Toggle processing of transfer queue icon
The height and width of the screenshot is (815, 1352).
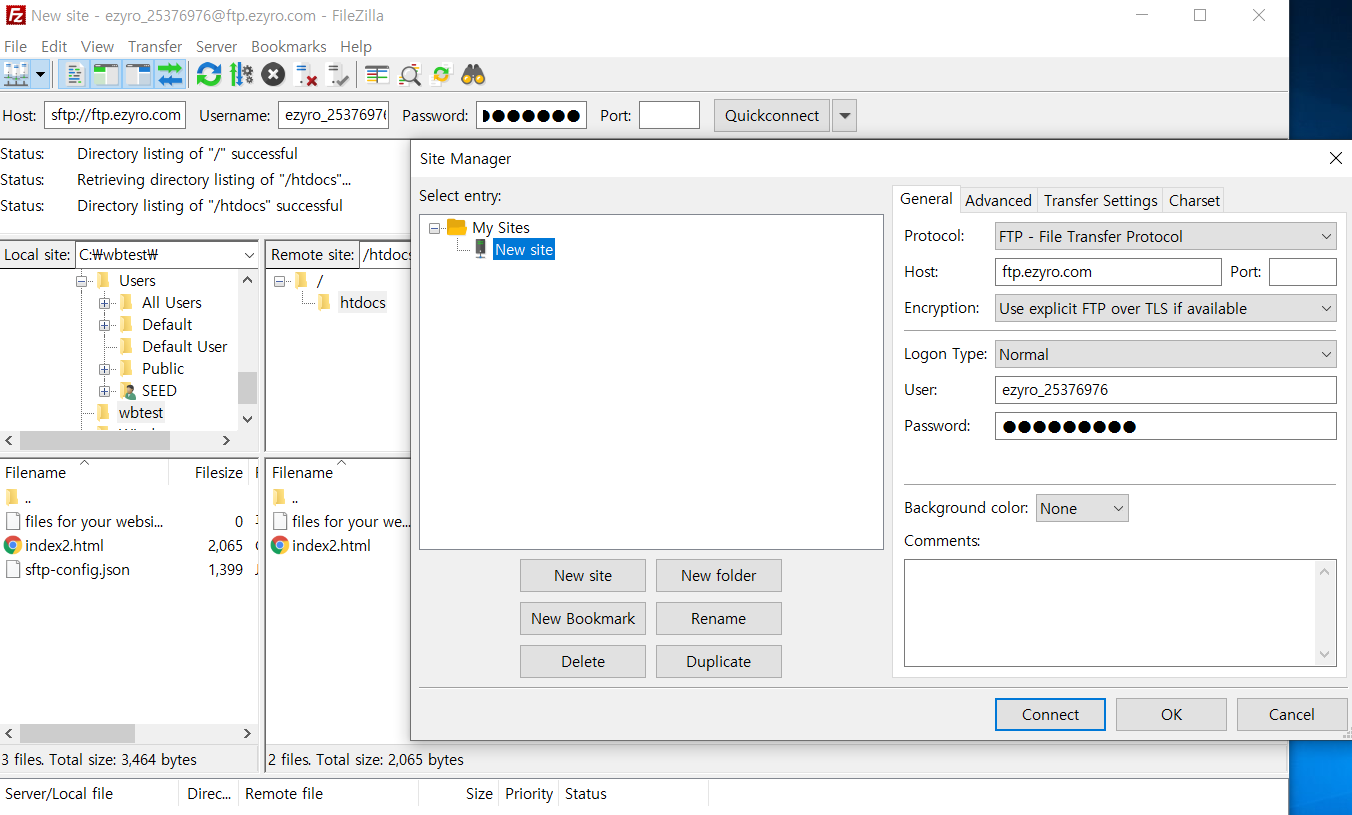coord(241,74)
